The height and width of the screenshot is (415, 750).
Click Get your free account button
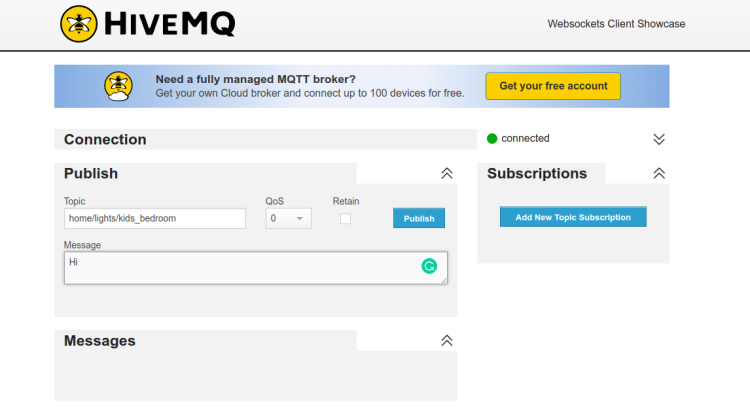[553, 86]
